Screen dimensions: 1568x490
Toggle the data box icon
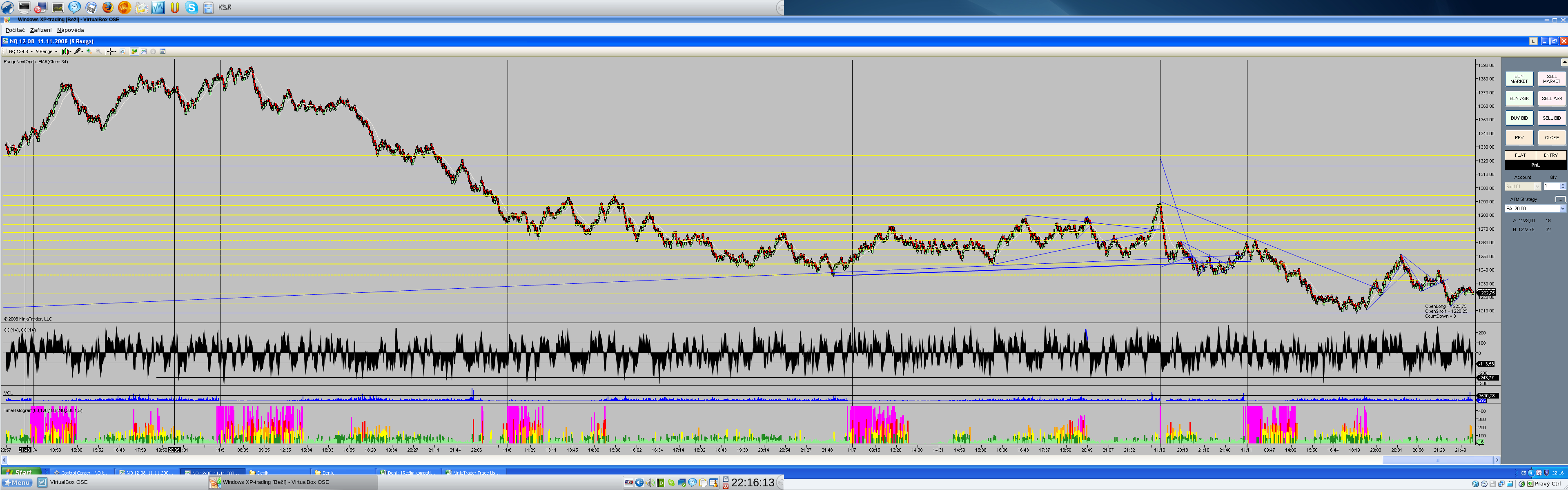coord(122,52)
